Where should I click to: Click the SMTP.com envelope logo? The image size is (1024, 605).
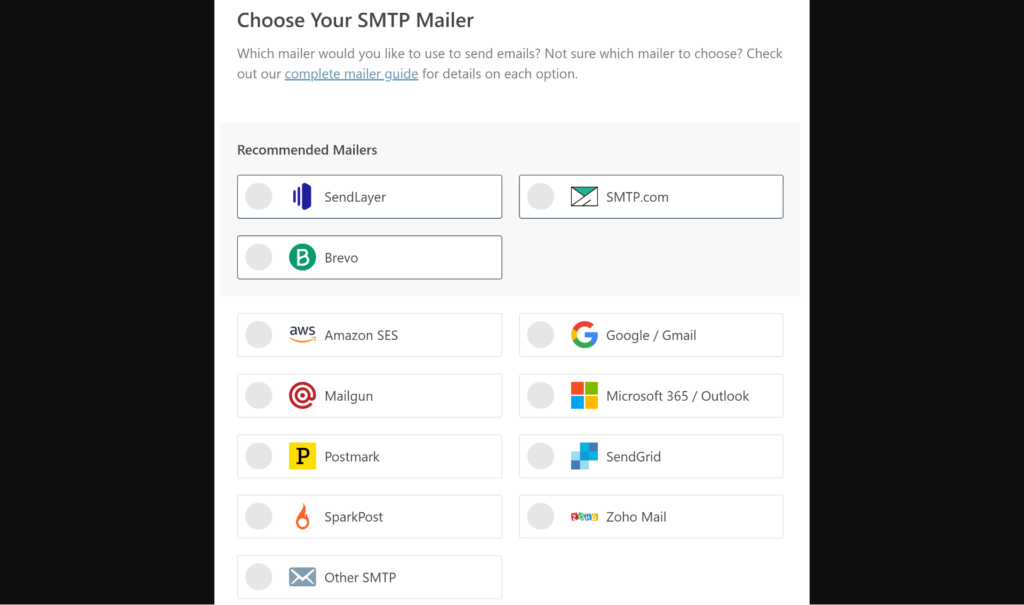tap(584, 197)
